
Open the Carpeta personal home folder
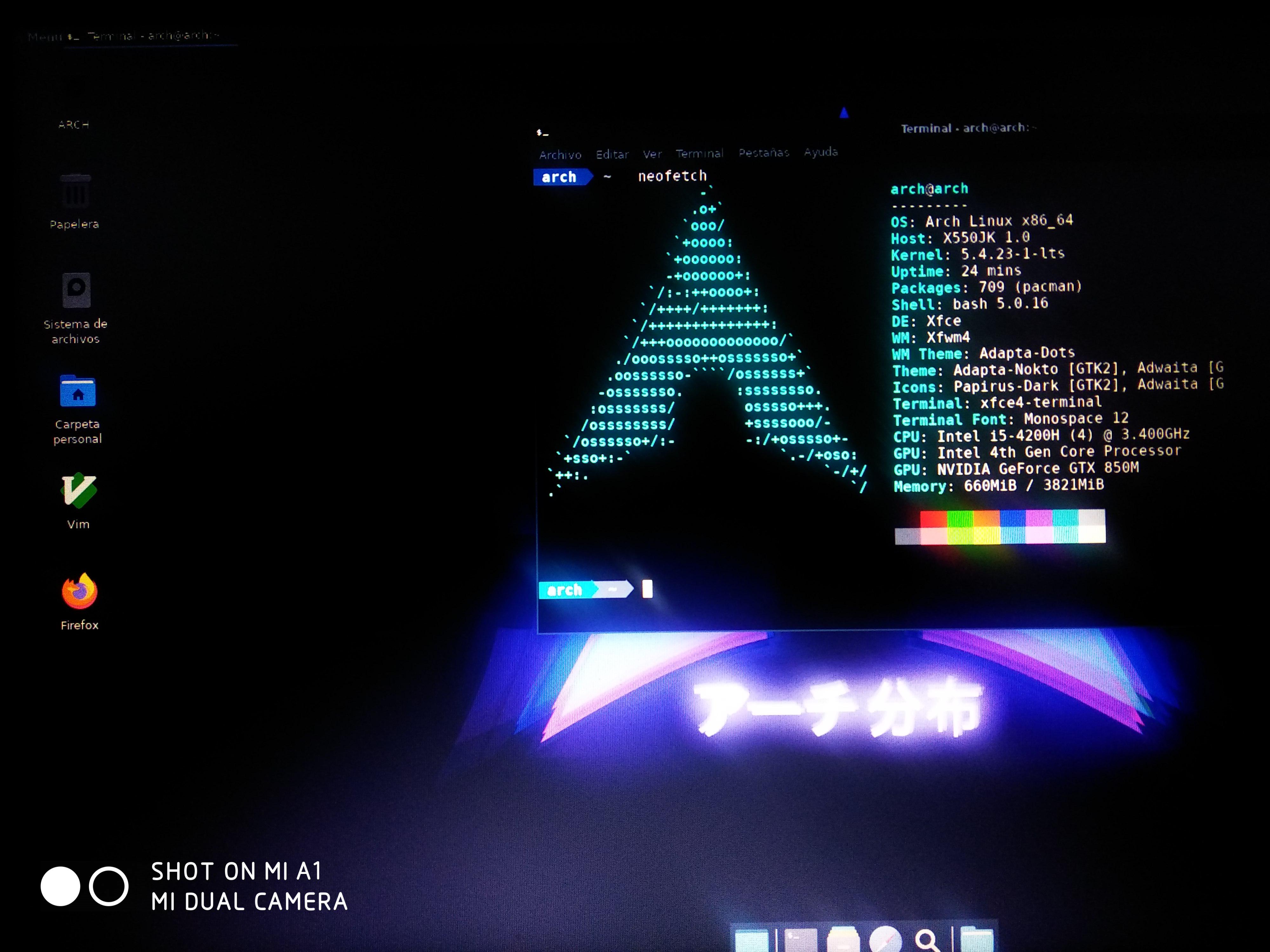point(78,391)
